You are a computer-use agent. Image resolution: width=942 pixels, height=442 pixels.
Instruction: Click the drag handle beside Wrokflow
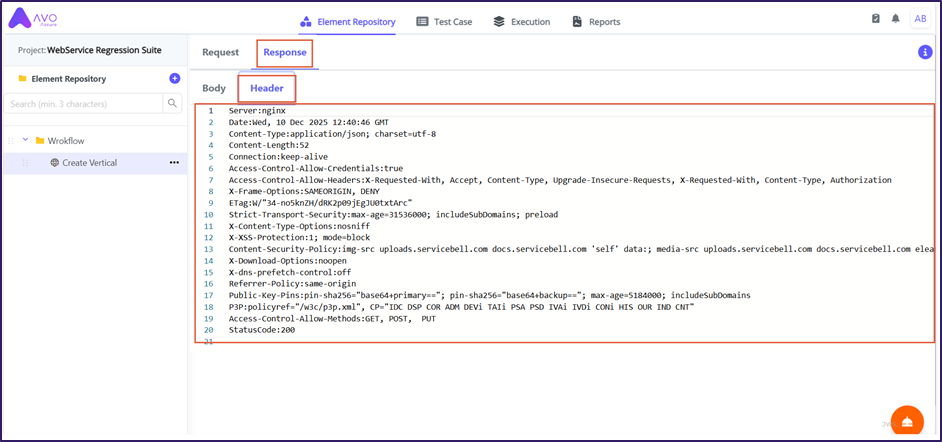point(11,140)
